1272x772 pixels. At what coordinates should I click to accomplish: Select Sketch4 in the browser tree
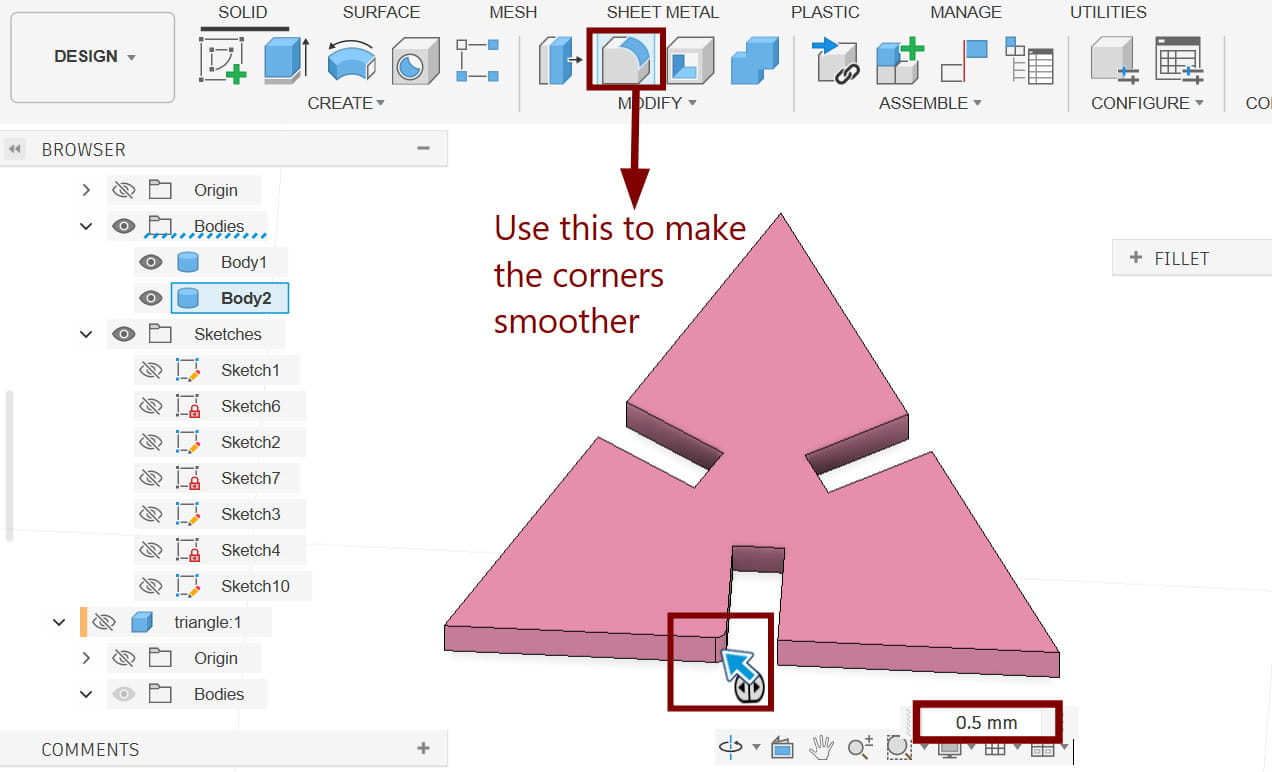(250, 550)
